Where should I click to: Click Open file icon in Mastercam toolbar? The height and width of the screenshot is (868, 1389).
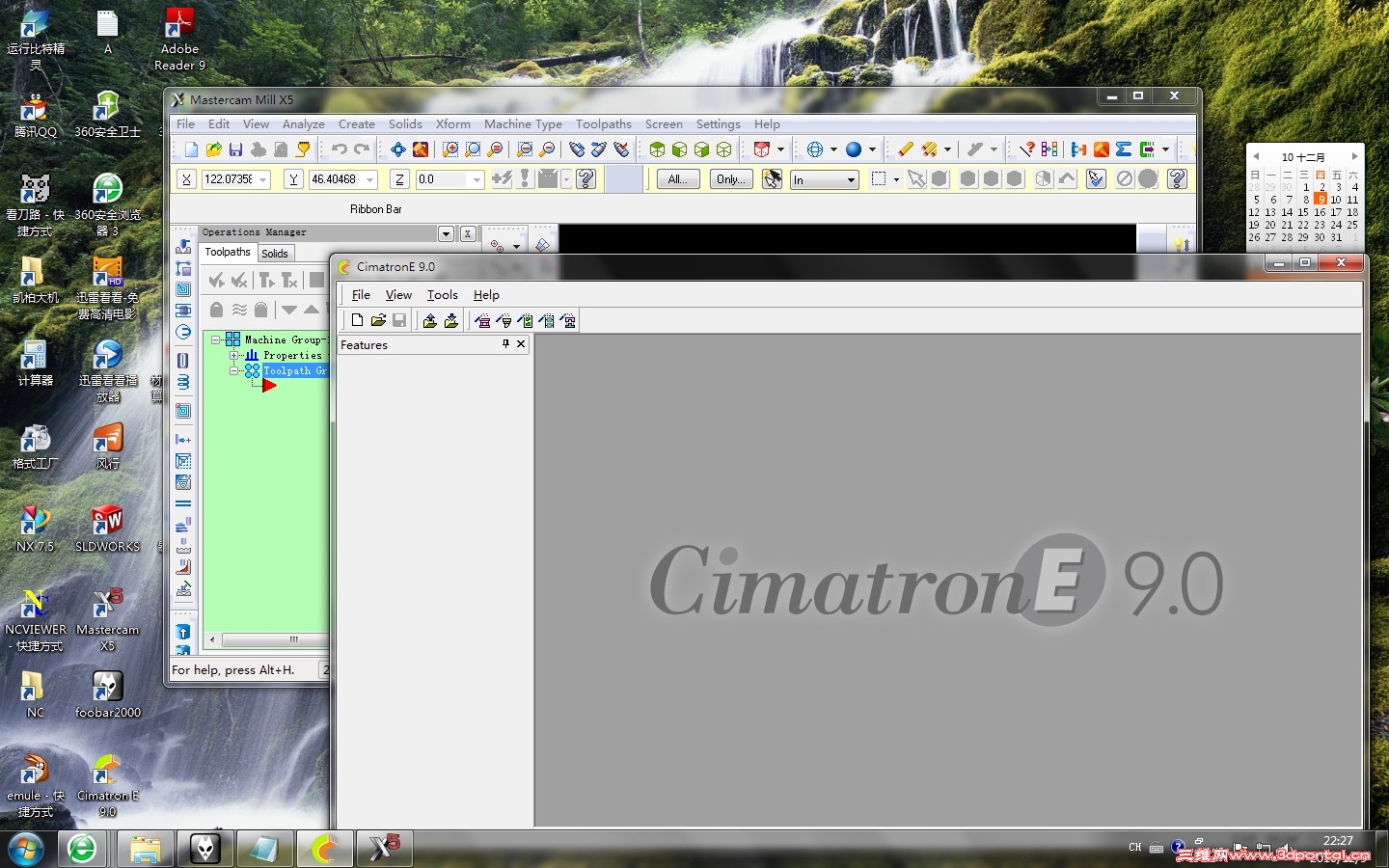[x=213, y=149]
